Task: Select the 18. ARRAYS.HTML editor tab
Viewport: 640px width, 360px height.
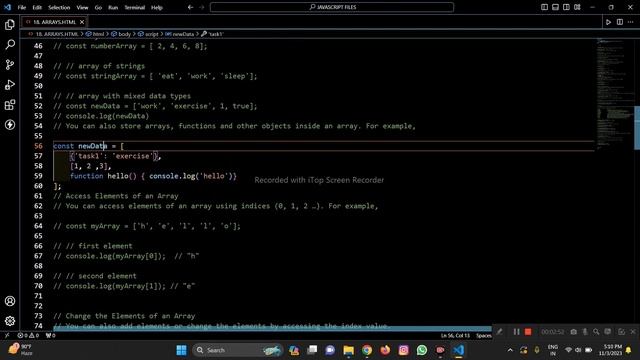Action: [54, 22]
